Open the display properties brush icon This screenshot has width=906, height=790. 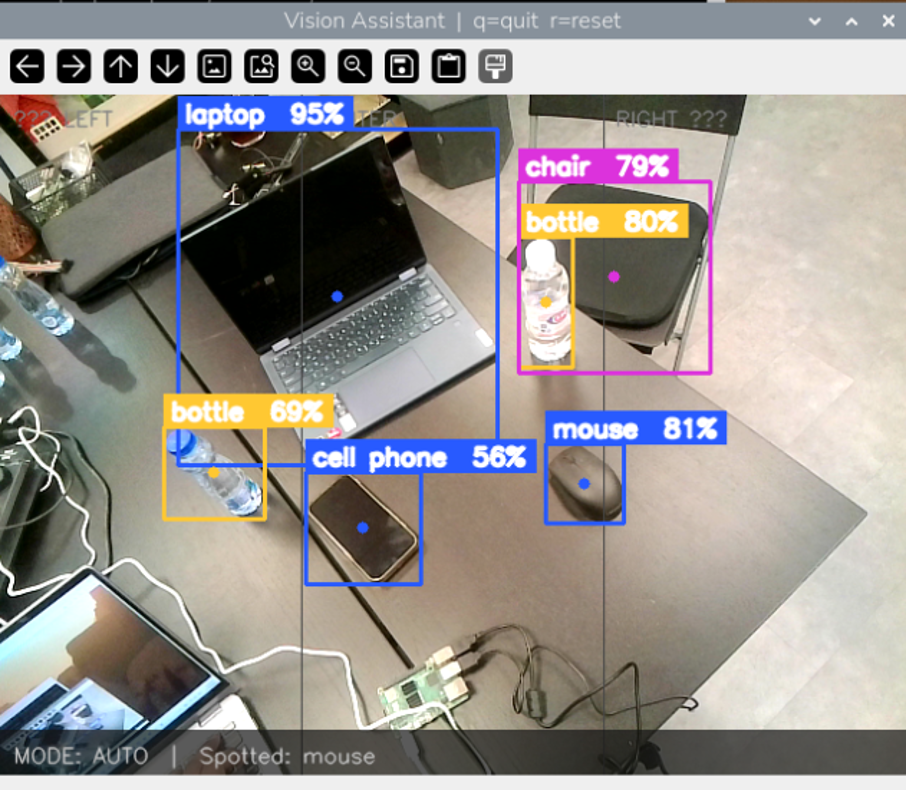pyautogui.click(x=495, y=66)
